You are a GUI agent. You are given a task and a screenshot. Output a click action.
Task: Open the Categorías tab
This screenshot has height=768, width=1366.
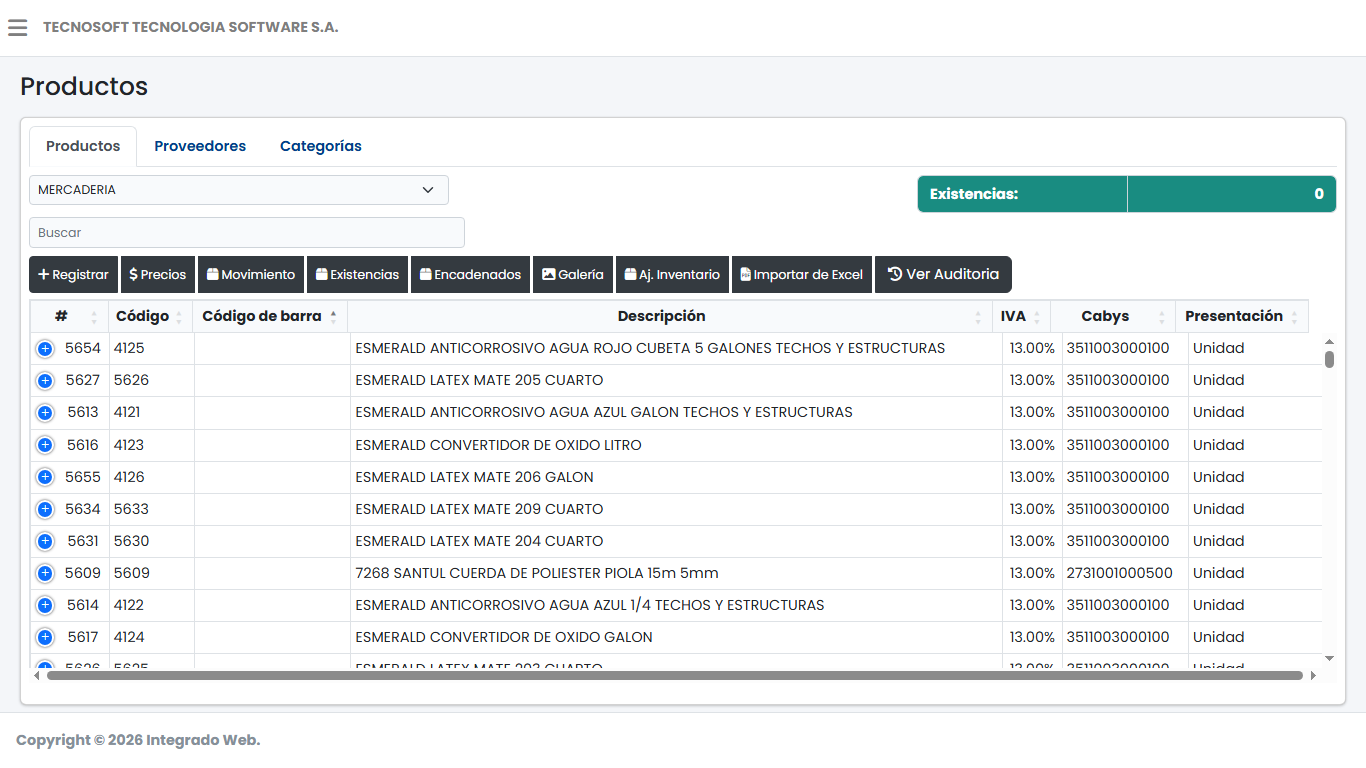click(x=320, y=146)
